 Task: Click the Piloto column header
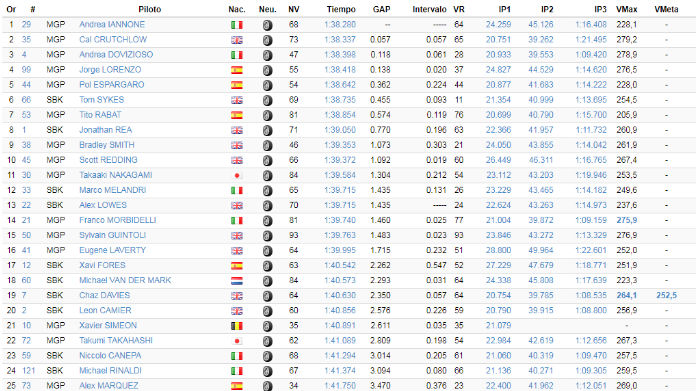[x=150, y=9]
